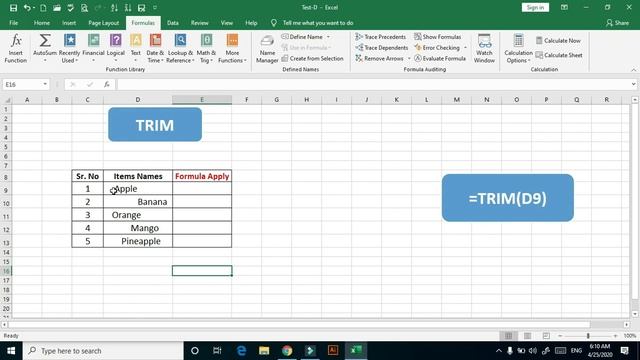Image resolution: width=640 pixels, height=360 pixels.
Task: Switch to the Insert tab
Action: tap(69, 23)
